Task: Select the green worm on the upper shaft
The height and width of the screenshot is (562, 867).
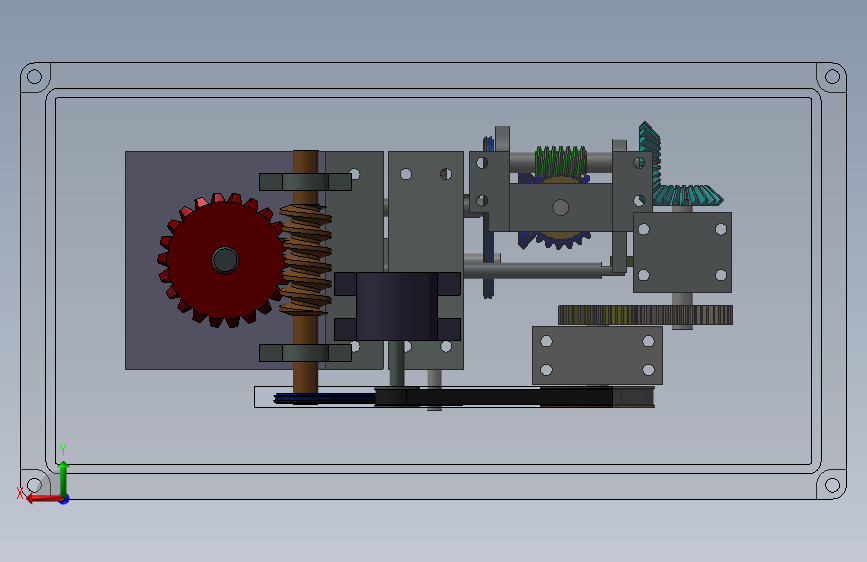Action: 561,162
